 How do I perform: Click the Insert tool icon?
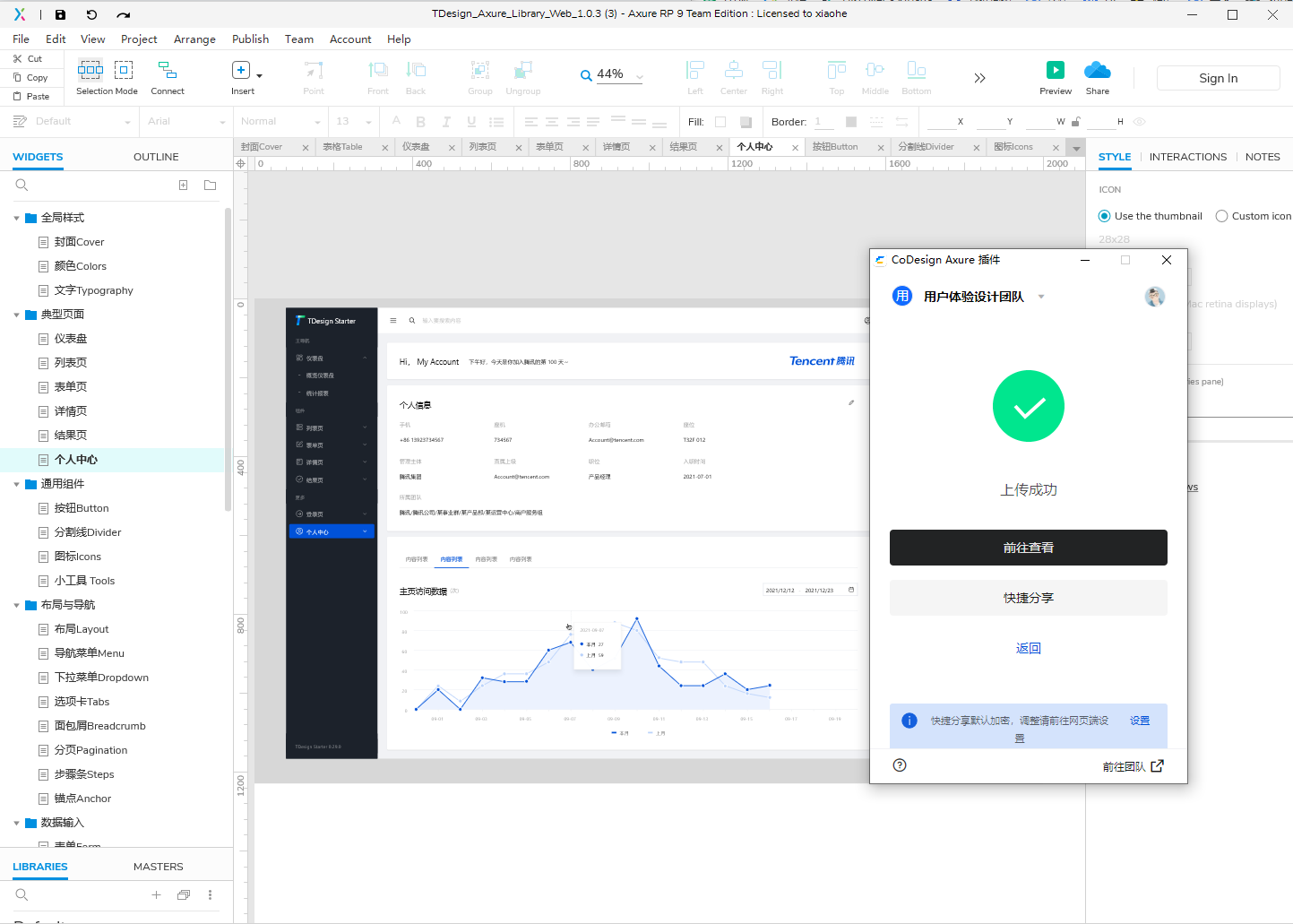240,70
